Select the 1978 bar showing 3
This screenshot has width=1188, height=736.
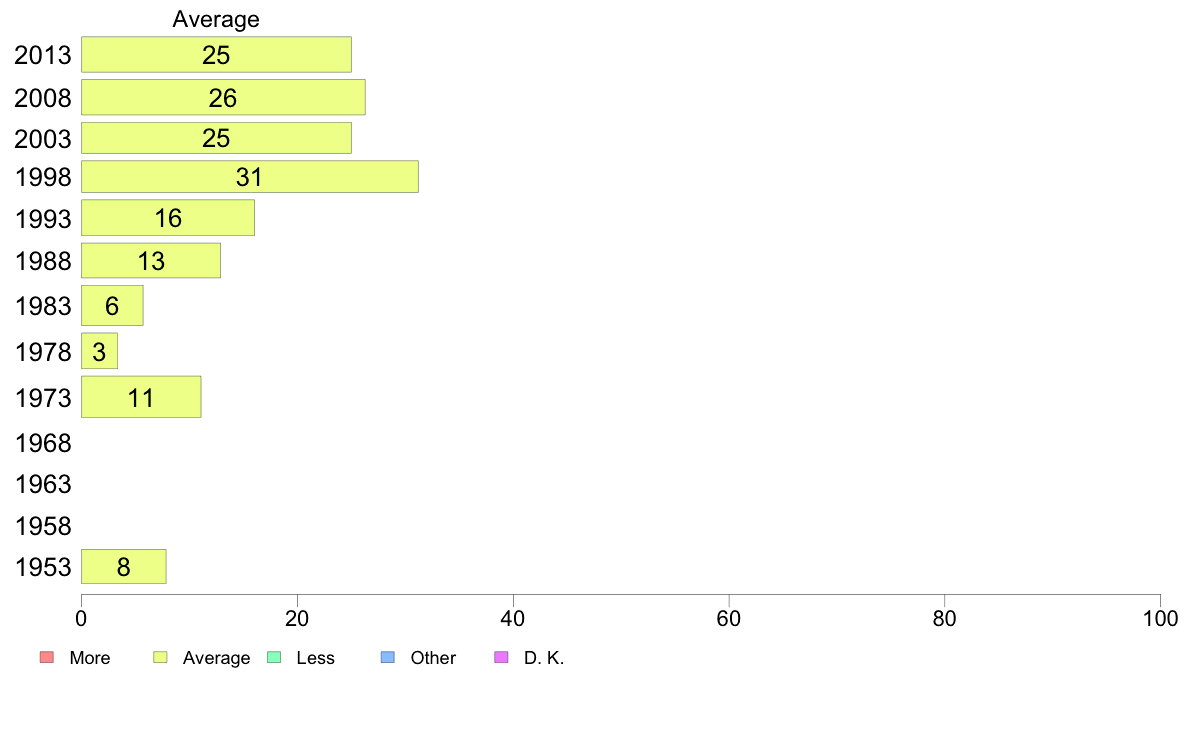[99, 351]
